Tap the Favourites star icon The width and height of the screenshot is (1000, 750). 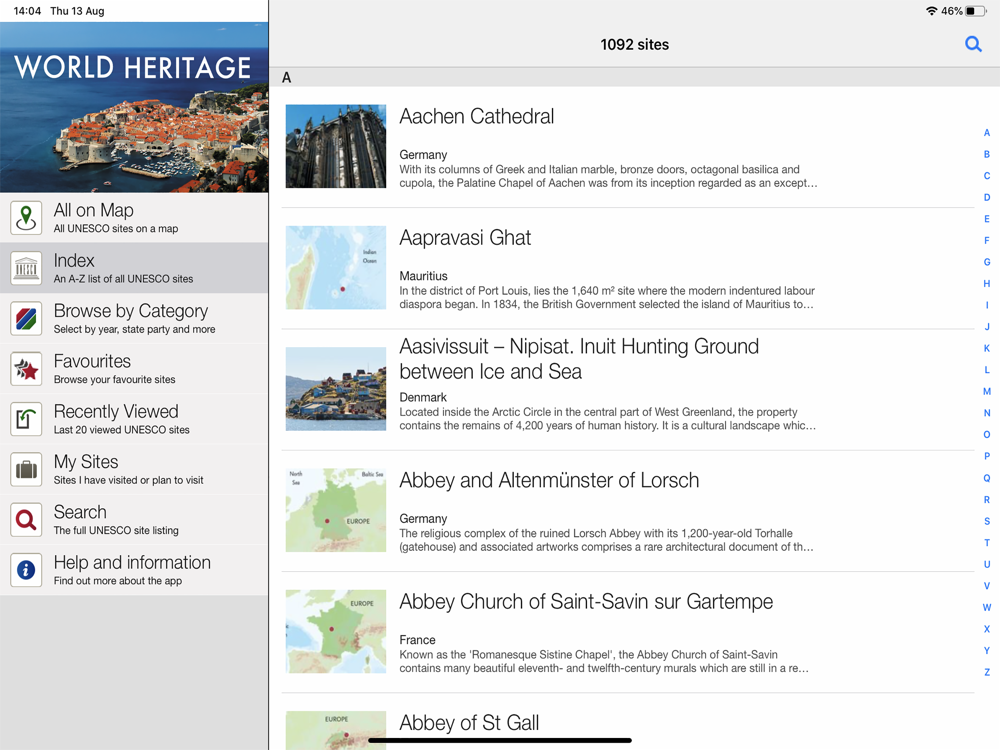(x=26, y=369)
